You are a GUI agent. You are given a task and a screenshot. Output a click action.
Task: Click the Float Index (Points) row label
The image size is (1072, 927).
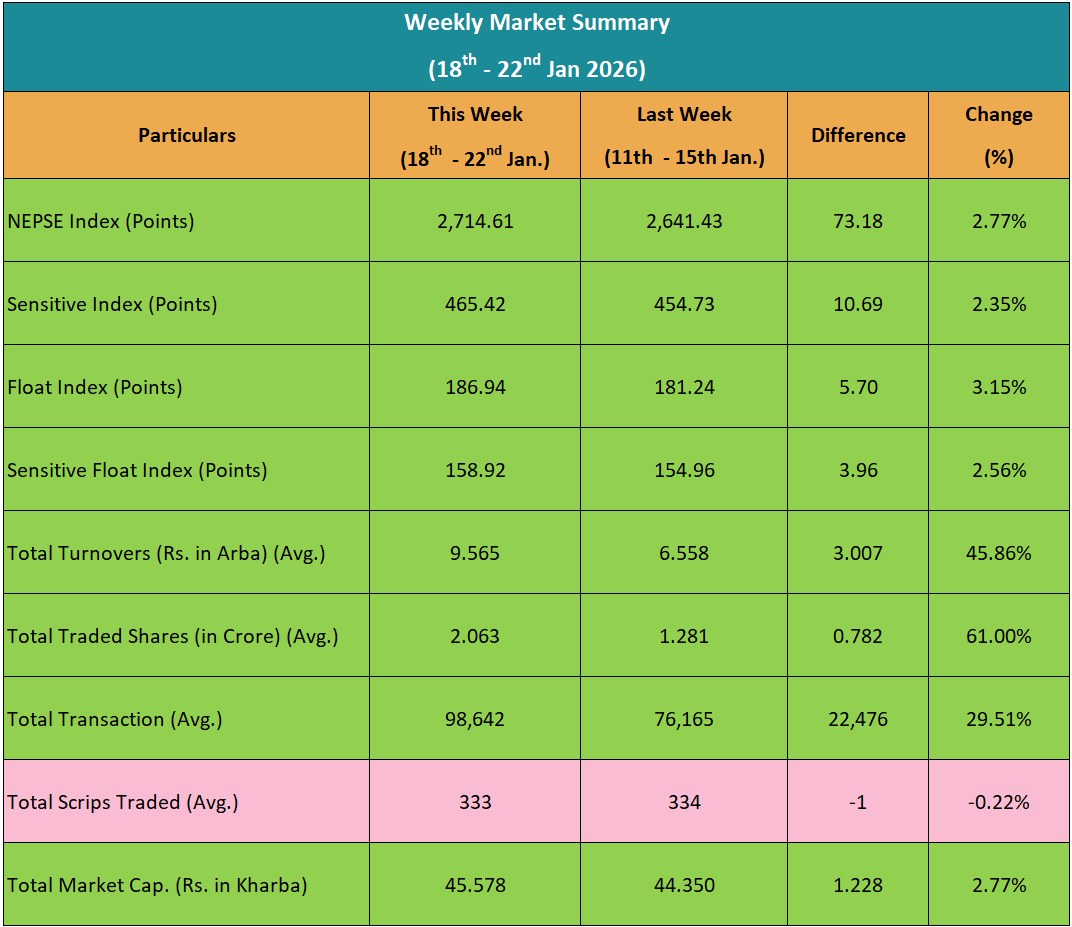95,387
